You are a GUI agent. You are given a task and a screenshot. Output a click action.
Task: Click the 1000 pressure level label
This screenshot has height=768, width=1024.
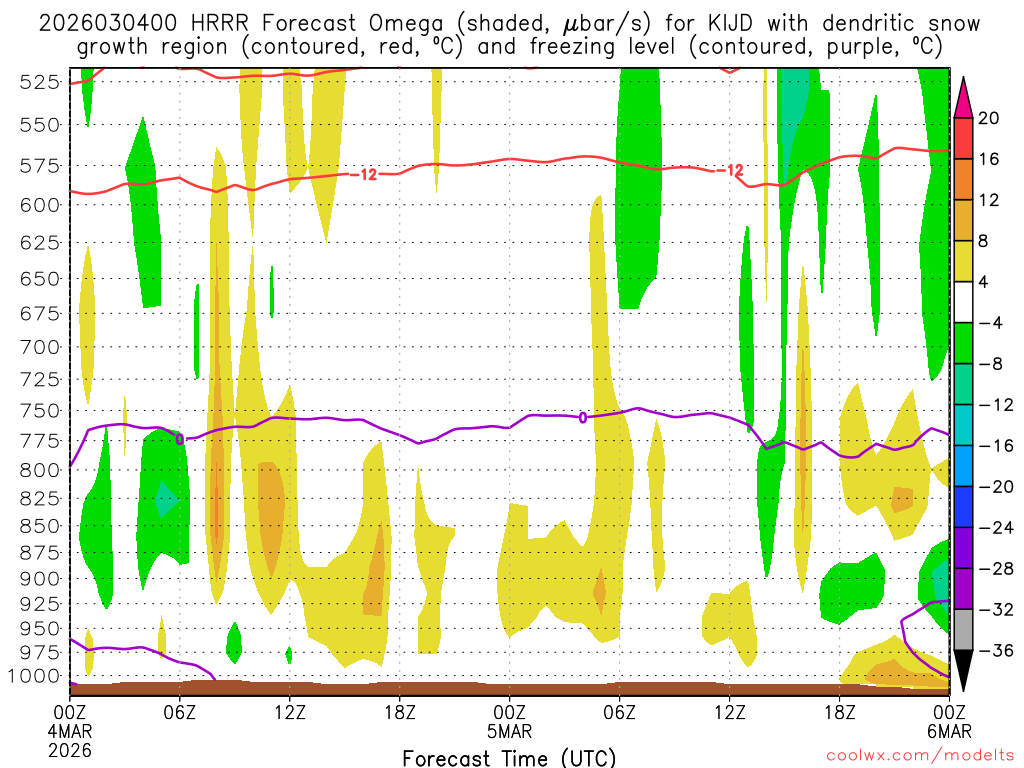point(35,677)
